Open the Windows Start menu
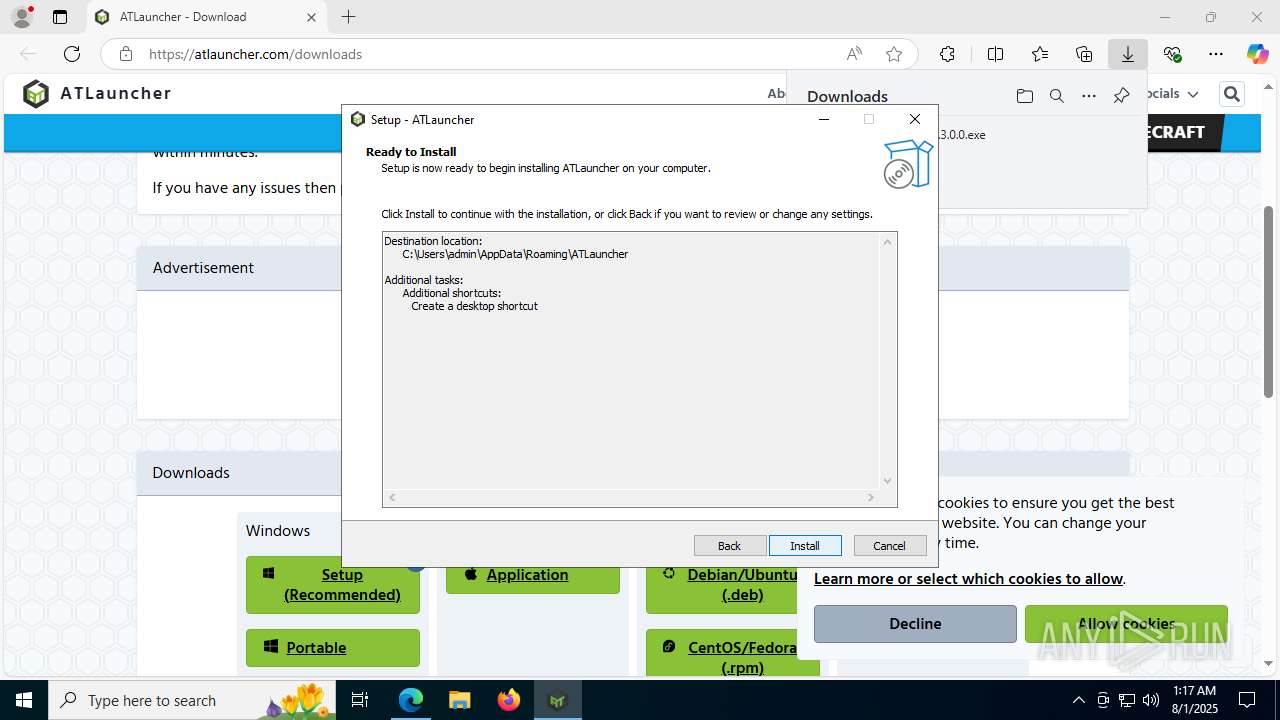 click(x=23, y=700)
